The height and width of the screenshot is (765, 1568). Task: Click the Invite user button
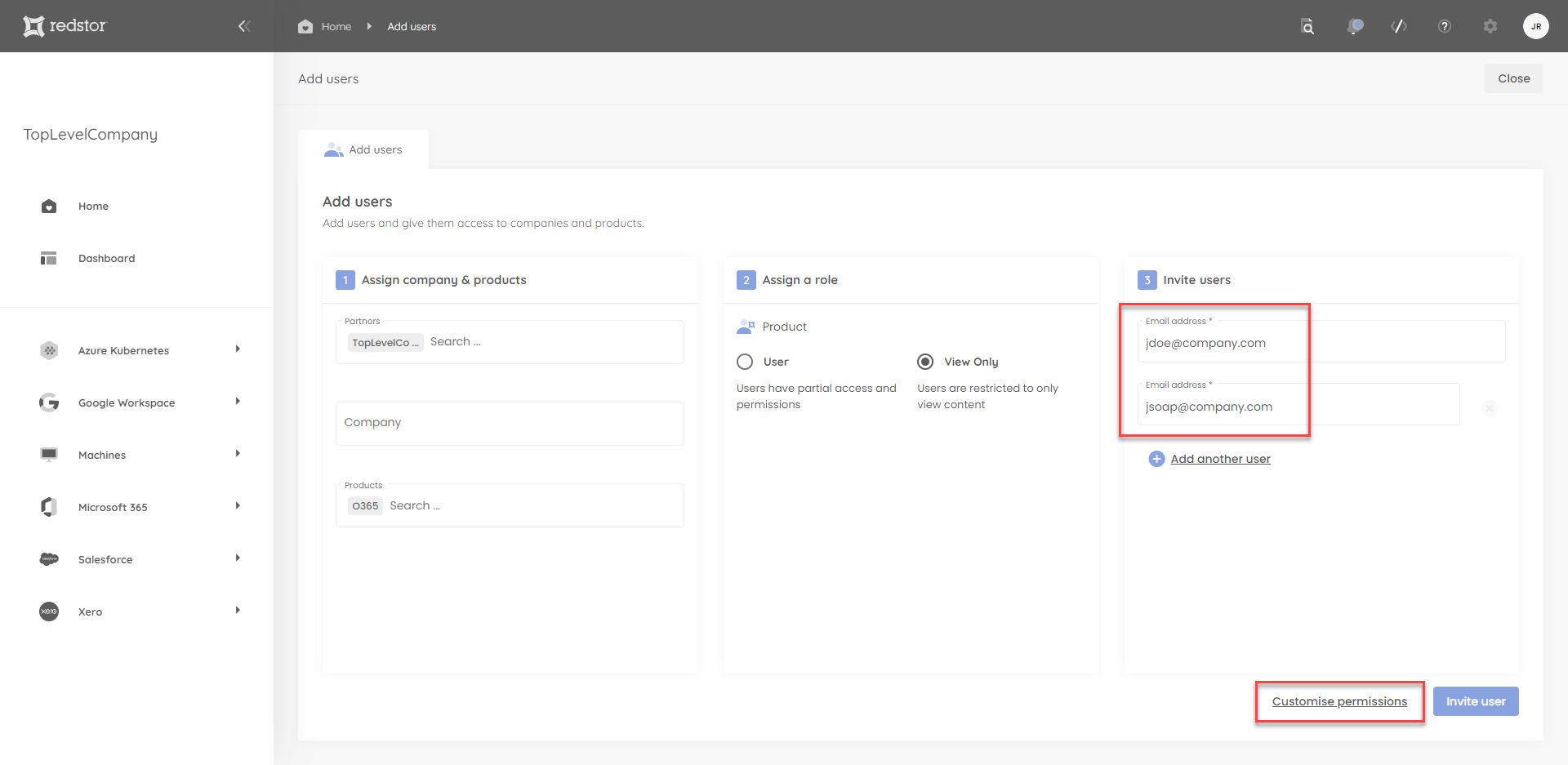pyautogui.click(x=1476, y=701)
